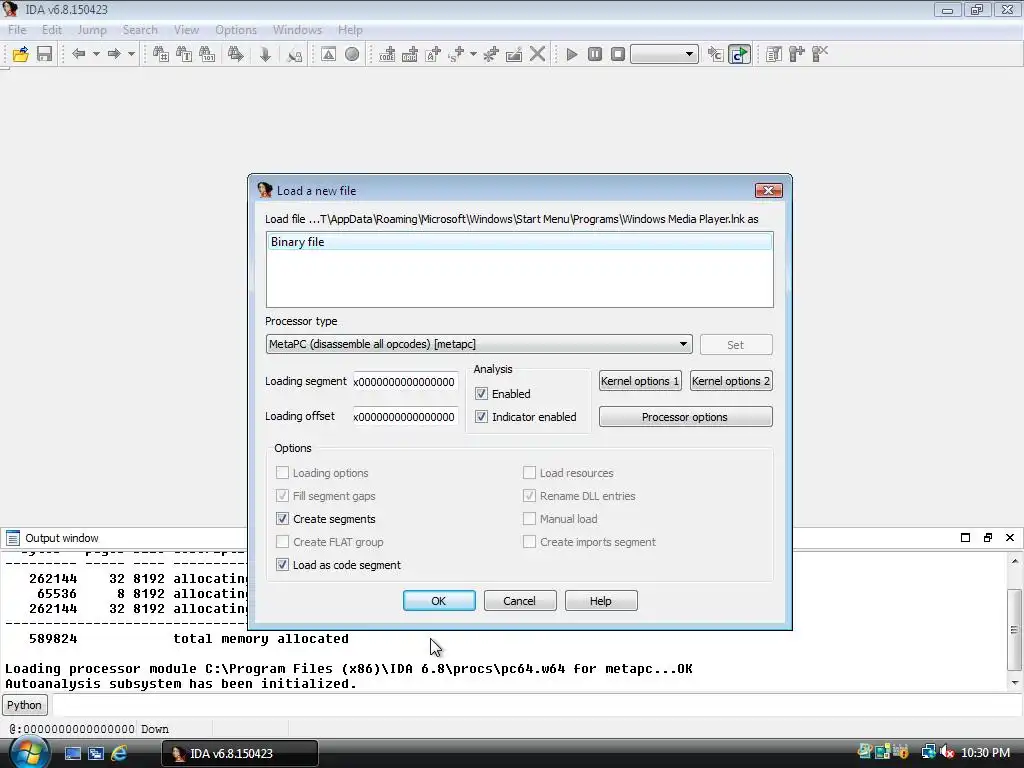Click the Jump forward arrow icon
Image resolution: width=1024 pixels, height=768 pixels.
(x=114, y=54)
